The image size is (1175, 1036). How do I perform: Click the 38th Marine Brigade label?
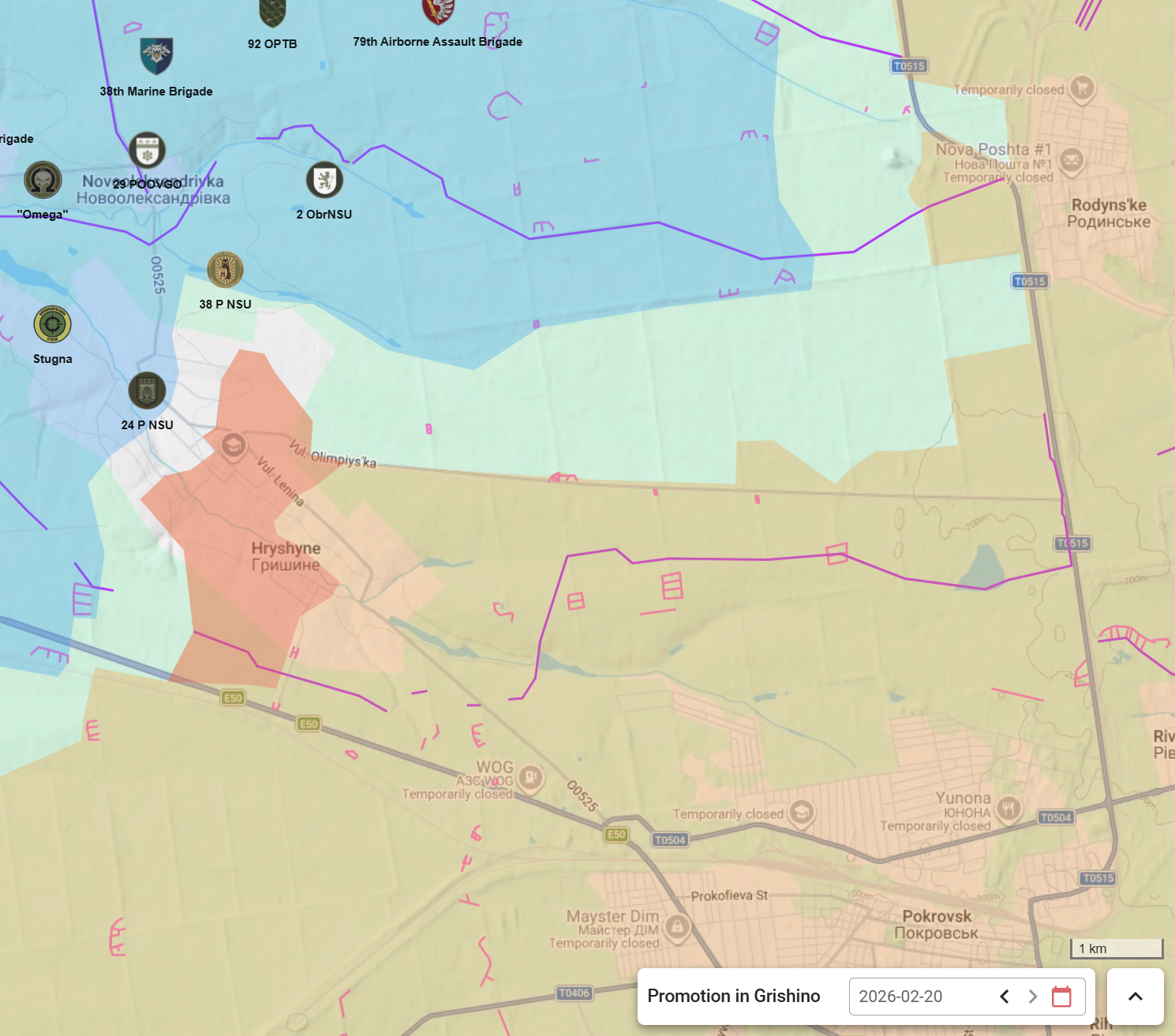[x=156, y=92]
